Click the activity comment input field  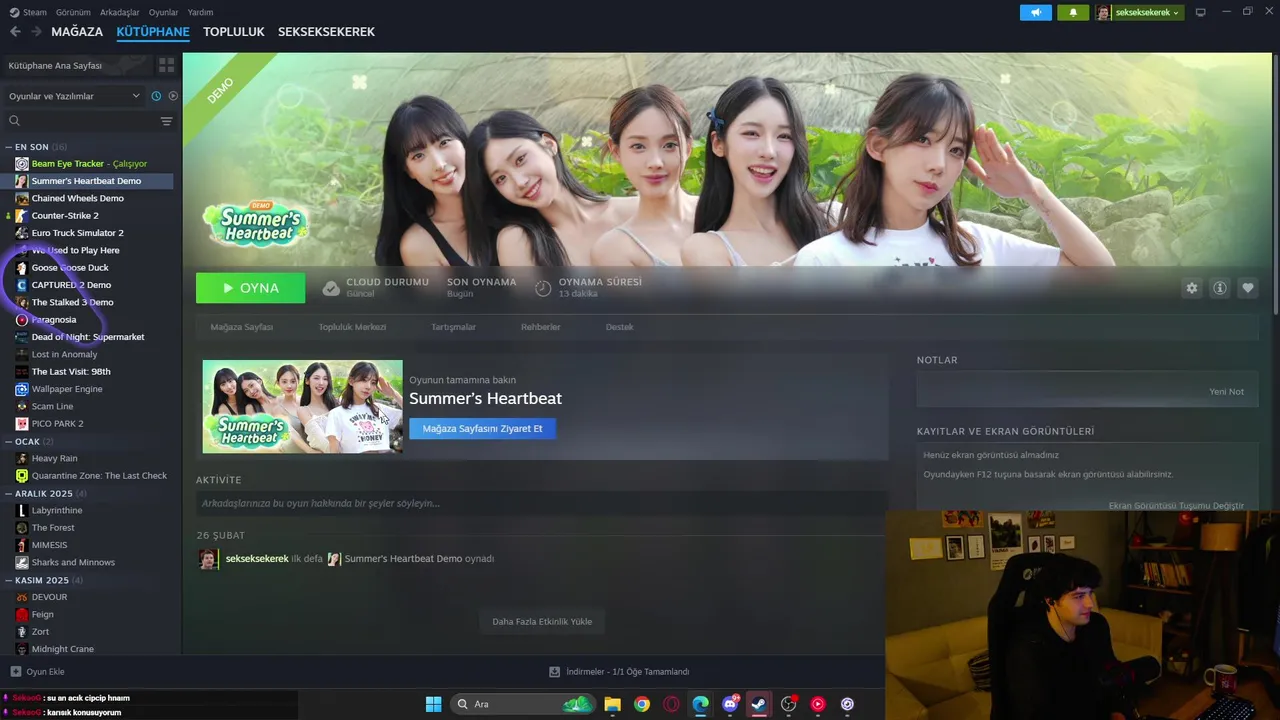[541, 503]
